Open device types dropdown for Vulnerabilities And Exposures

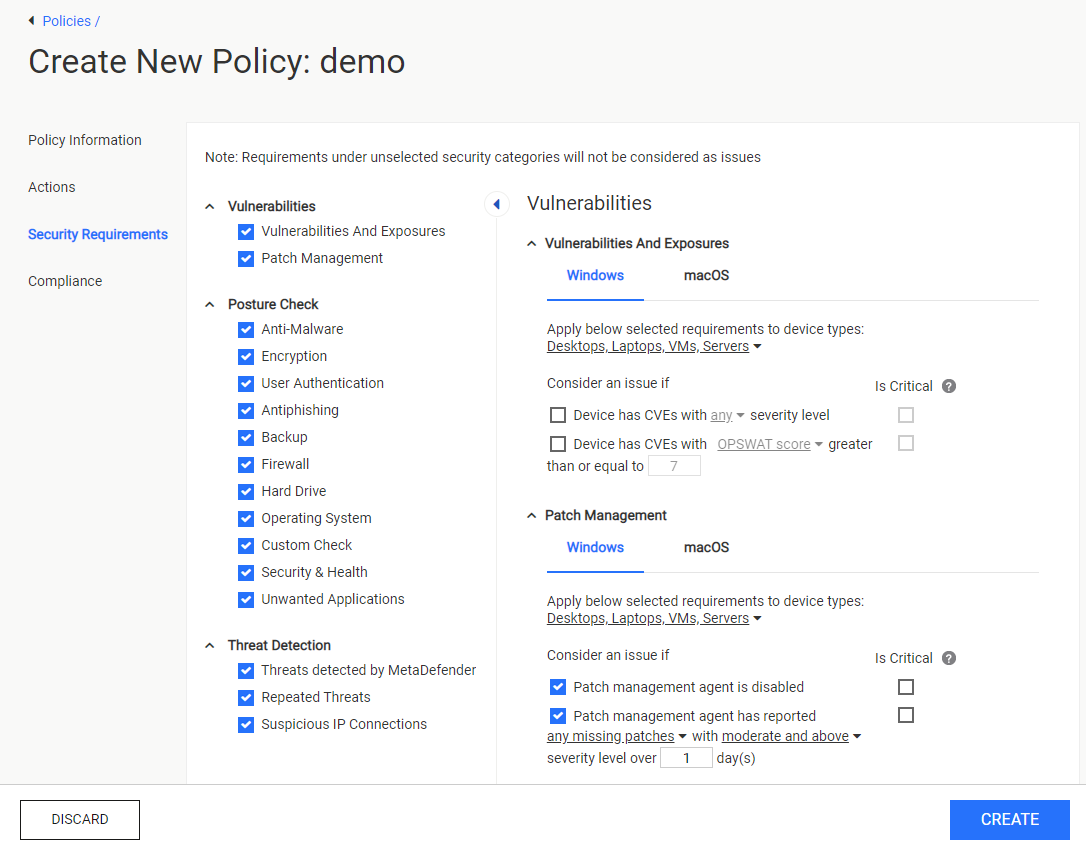654,346
